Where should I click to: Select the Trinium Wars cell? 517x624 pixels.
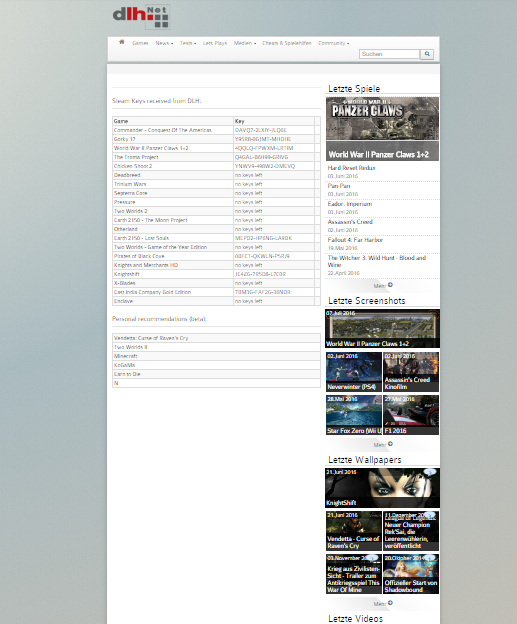tap(173, 184)
